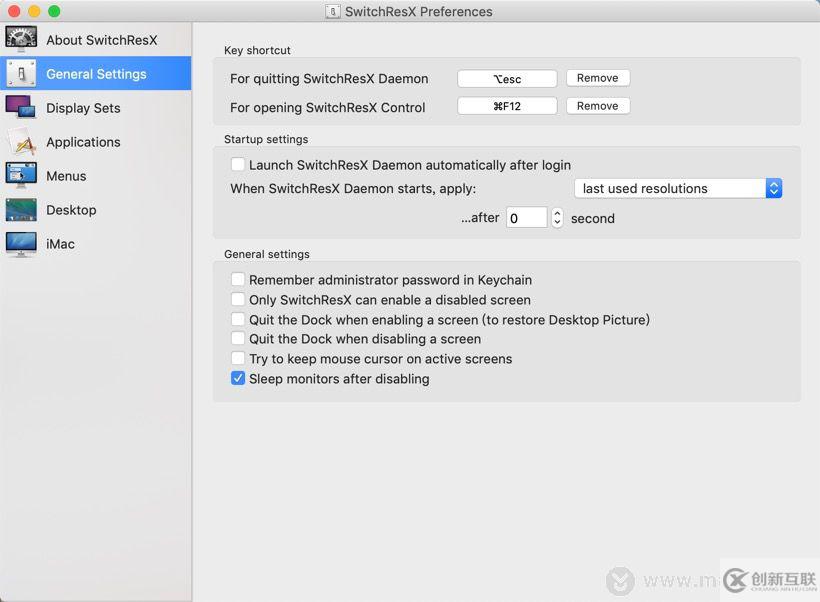Click the title bar SwitchResX document icon
Screen dimensions: 820x602
click(333, 11)
